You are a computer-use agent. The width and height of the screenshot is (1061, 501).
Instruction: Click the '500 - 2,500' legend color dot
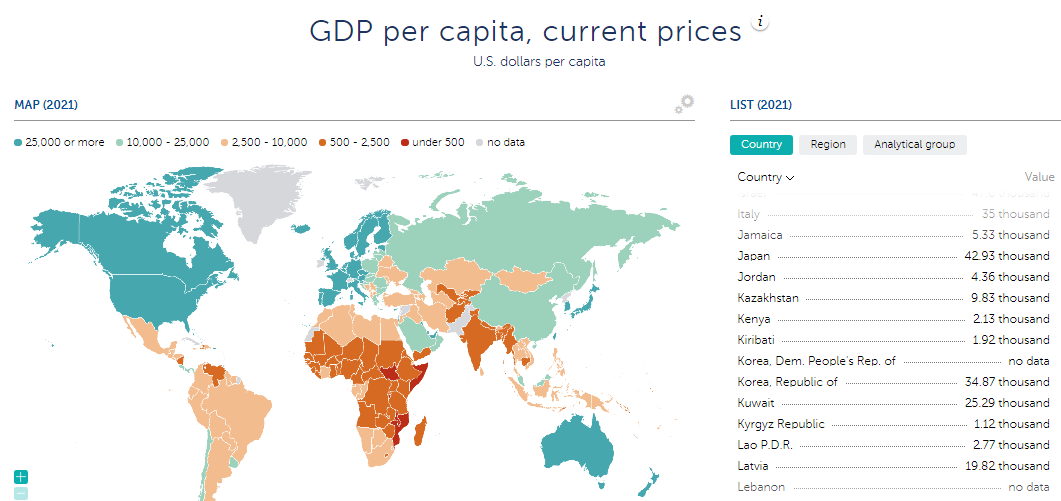pyautogui.click(x=323, y=142)
